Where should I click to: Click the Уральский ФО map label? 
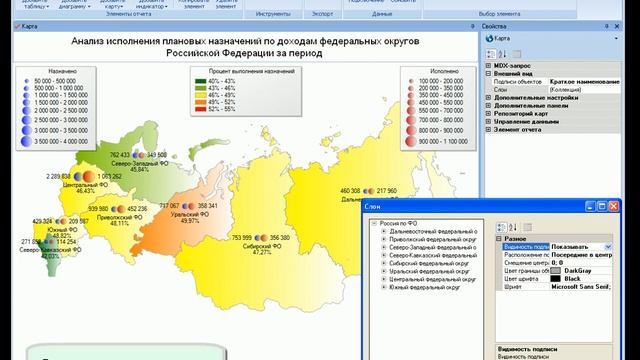click(x=190, y=214)
